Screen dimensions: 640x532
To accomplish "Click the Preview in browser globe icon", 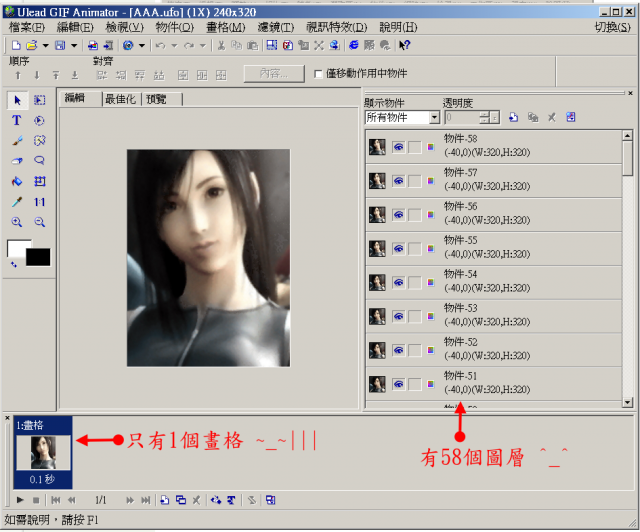I will [128, 45].
